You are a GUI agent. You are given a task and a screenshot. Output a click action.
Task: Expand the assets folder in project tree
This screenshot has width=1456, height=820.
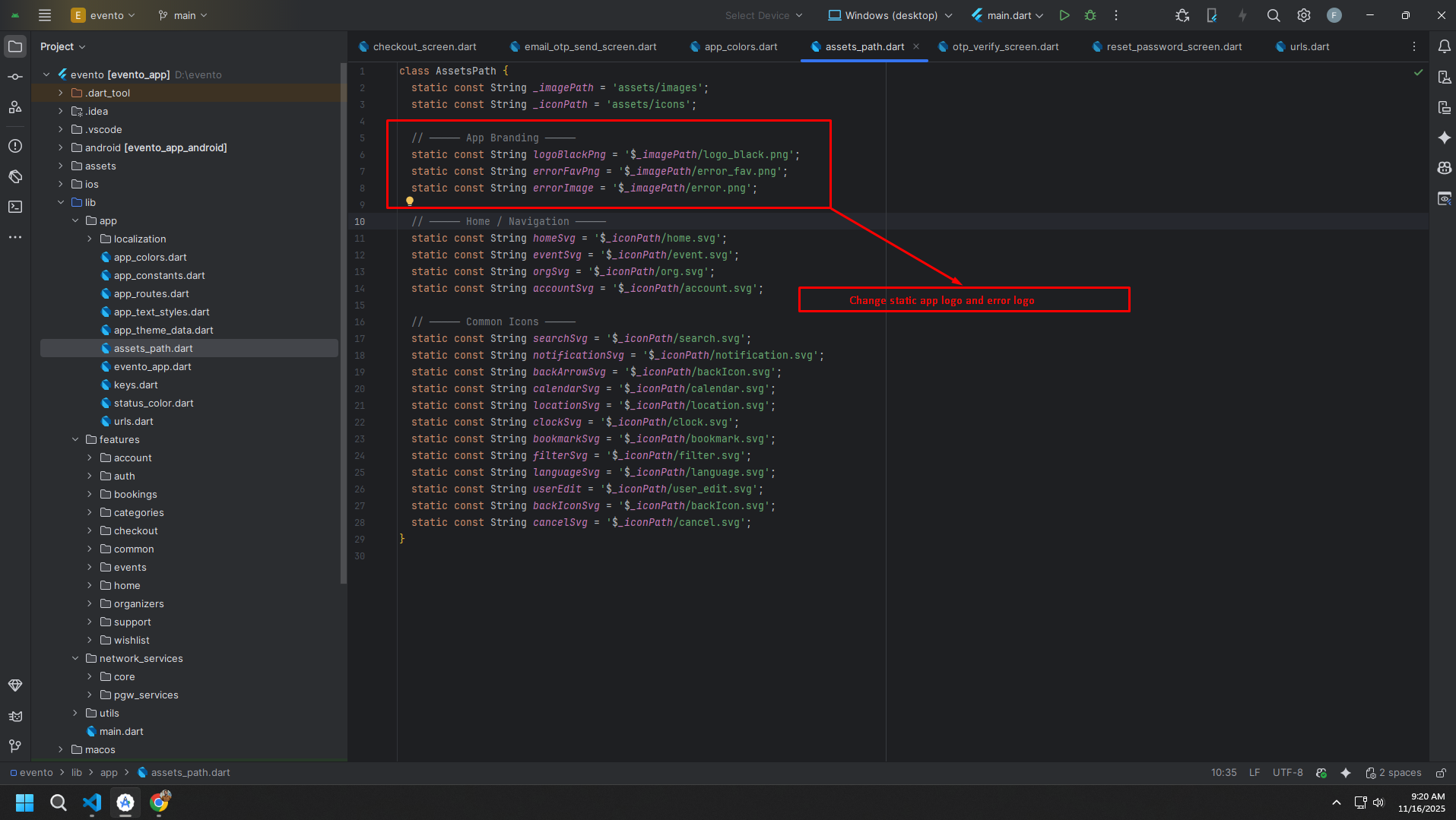pyautogui.click(x=61, y=166)
